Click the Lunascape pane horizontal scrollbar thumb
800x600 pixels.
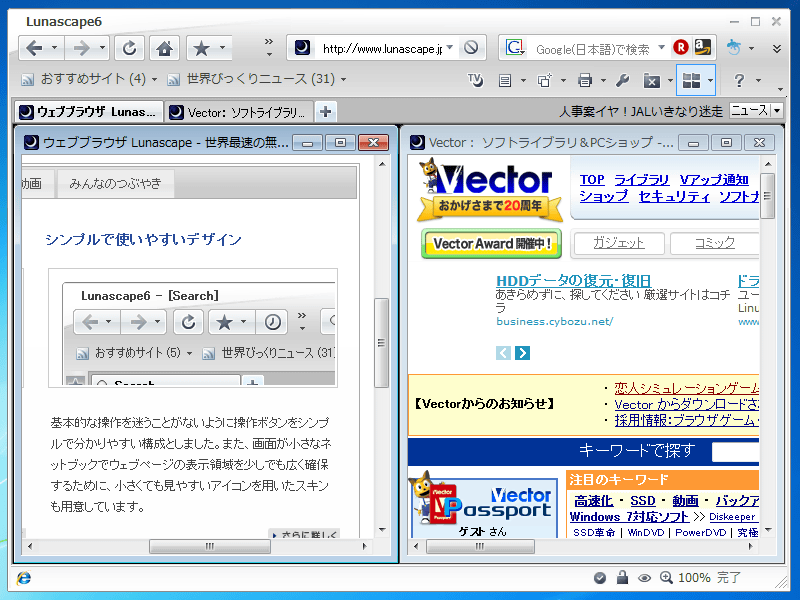[210, 546]
